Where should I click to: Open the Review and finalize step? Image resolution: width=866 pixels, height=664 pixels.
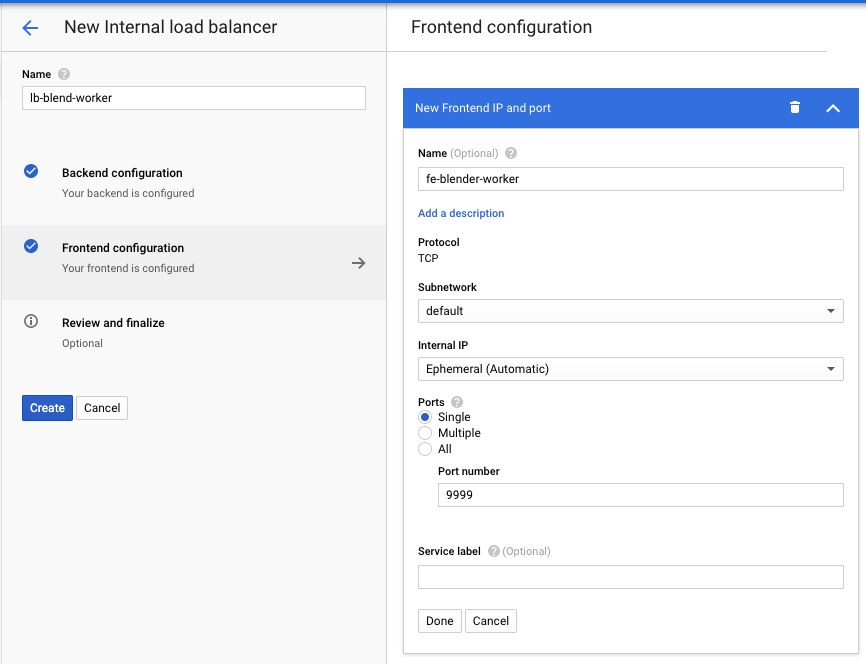pyautogui.click(x=193, y=333)
